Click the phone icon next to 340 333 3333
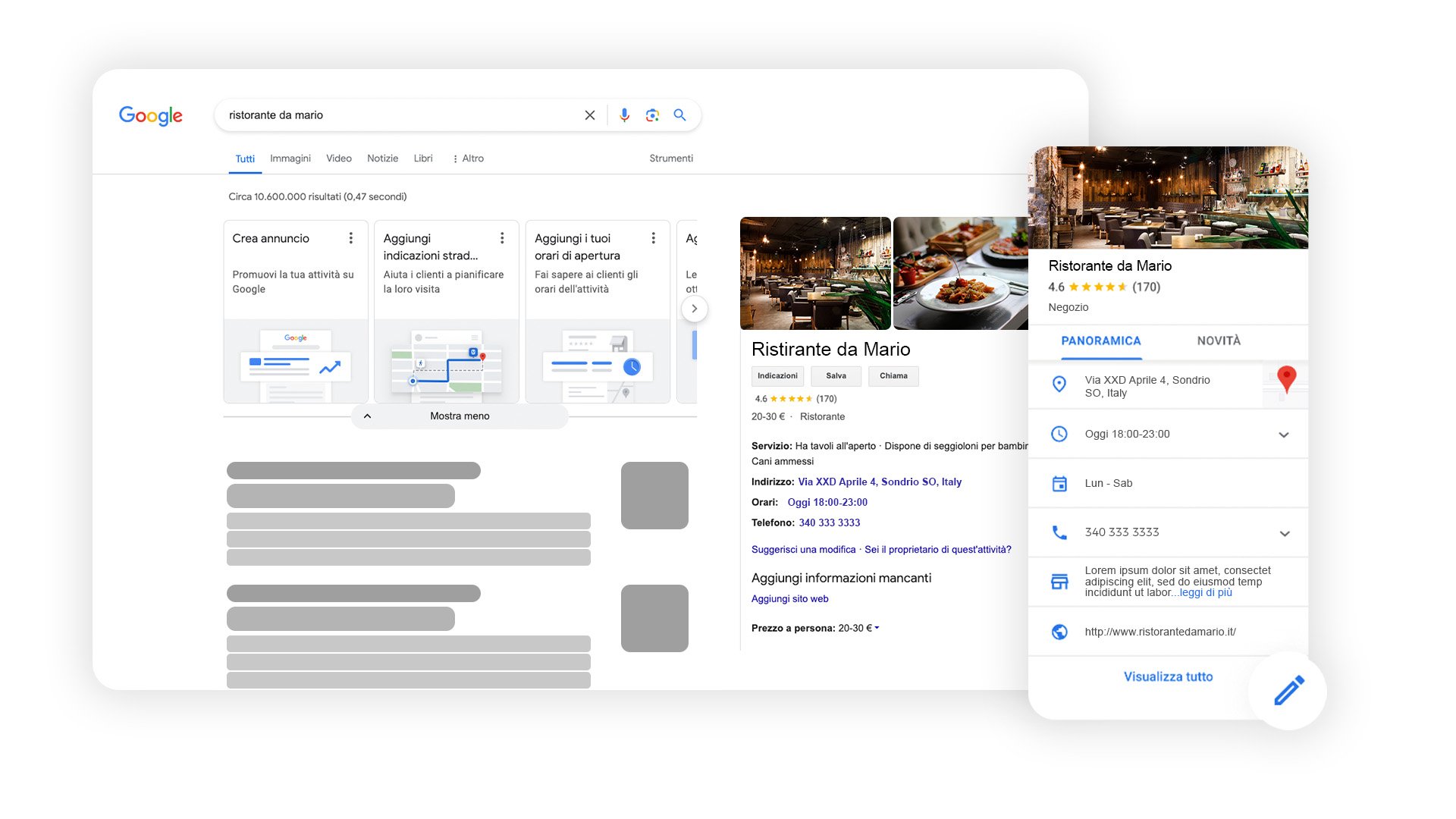This screenshot has width=1456, height=819. [x=1059, y=532]
